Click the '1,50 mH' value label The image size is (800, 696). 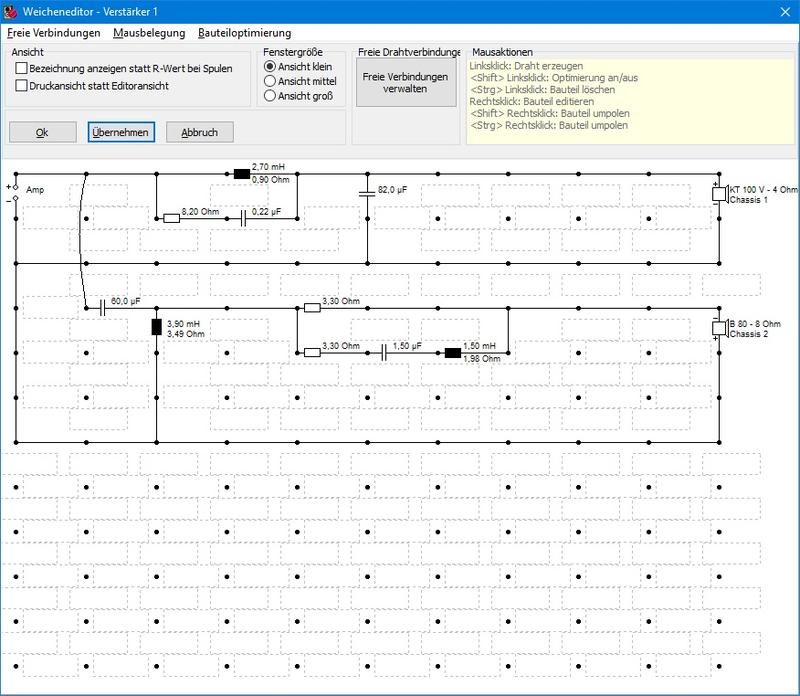479,346
